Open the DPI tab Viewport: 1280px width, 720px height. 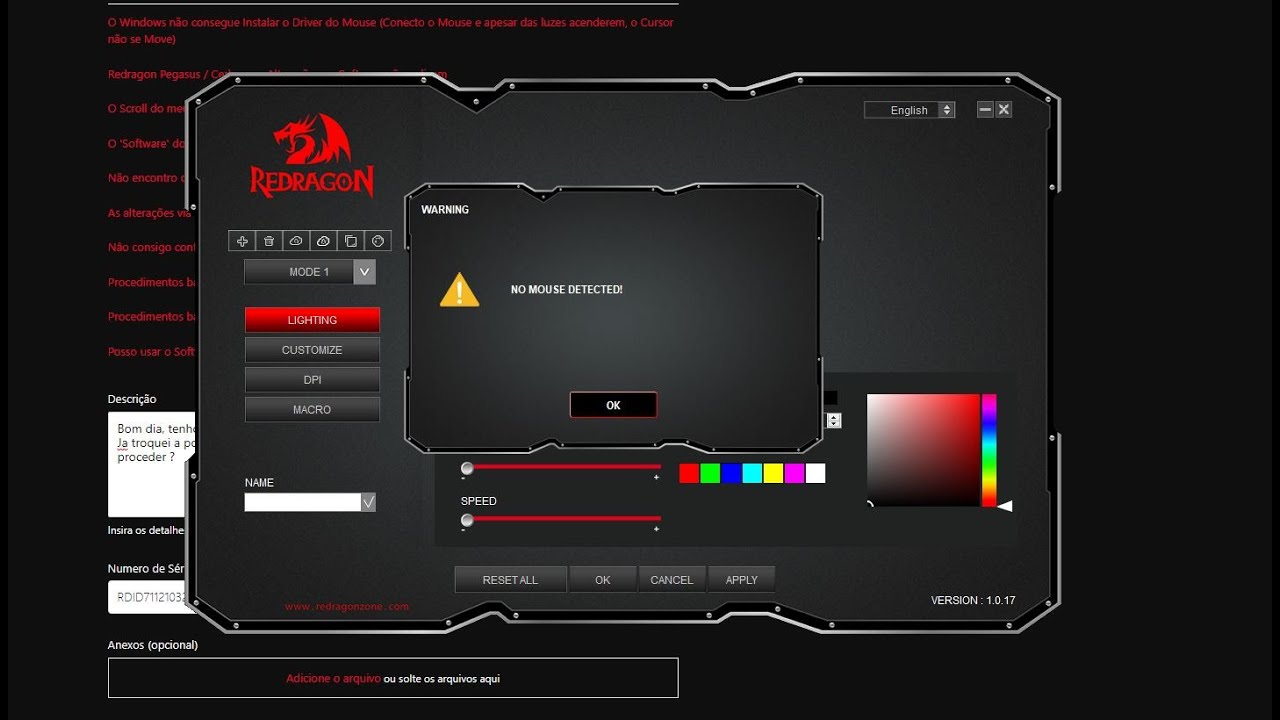pos(312,380)
